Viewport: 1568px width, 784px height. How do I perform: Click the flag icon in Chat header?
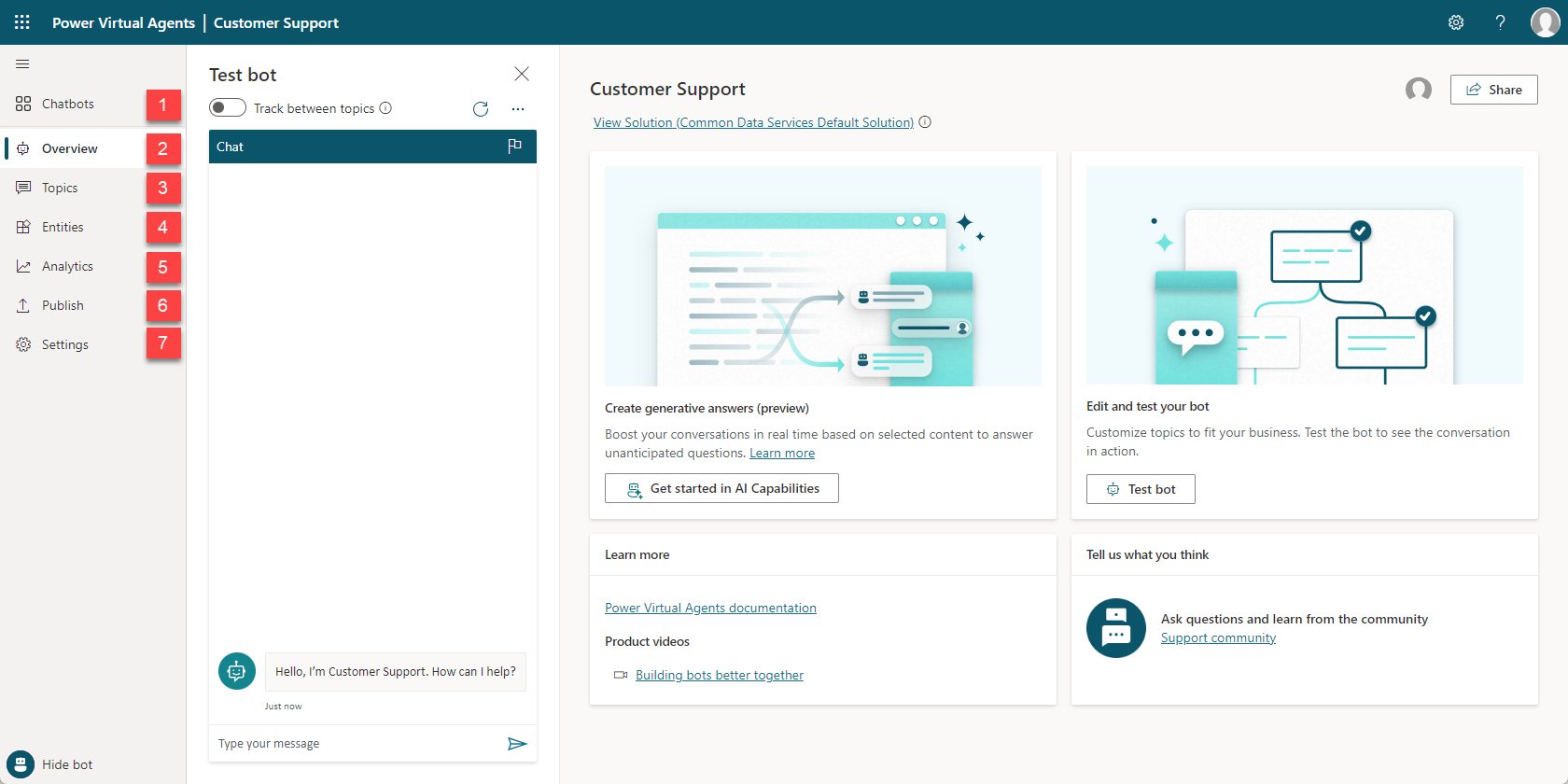(514, 146)
